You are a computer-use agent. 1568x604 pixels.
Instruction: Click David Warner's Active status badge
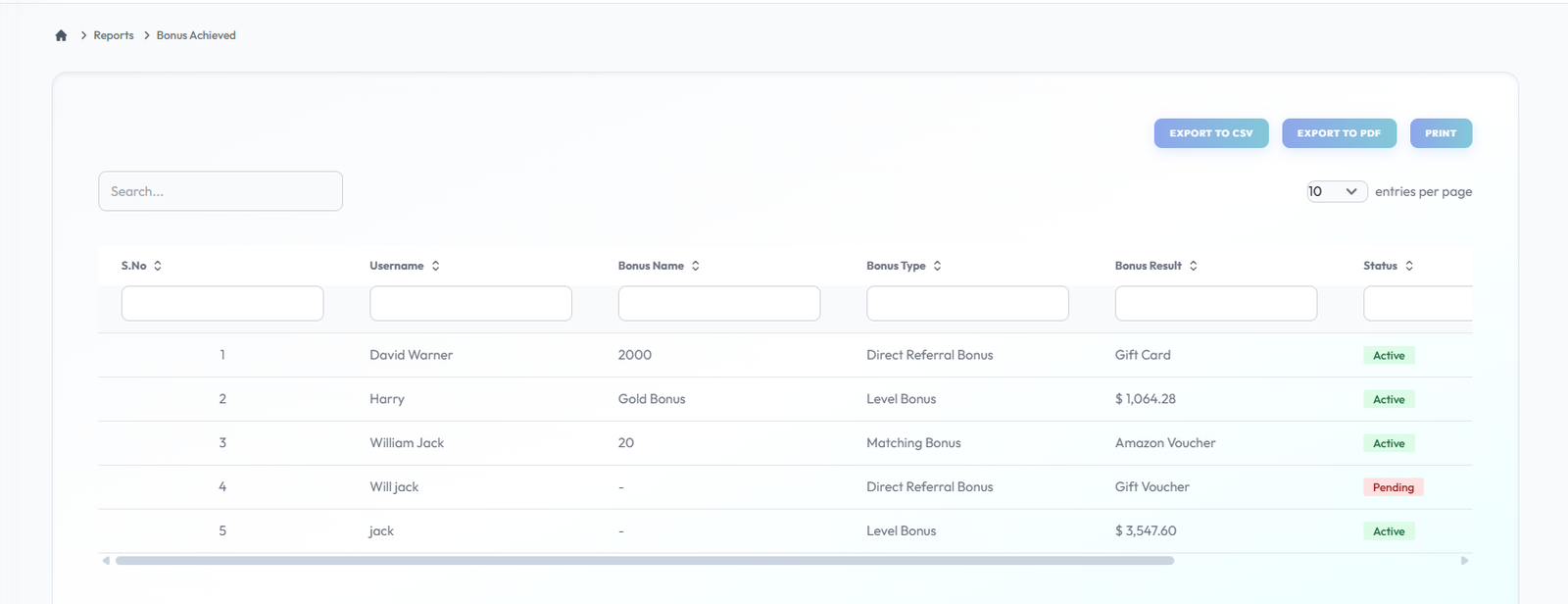click(1389, 356)
